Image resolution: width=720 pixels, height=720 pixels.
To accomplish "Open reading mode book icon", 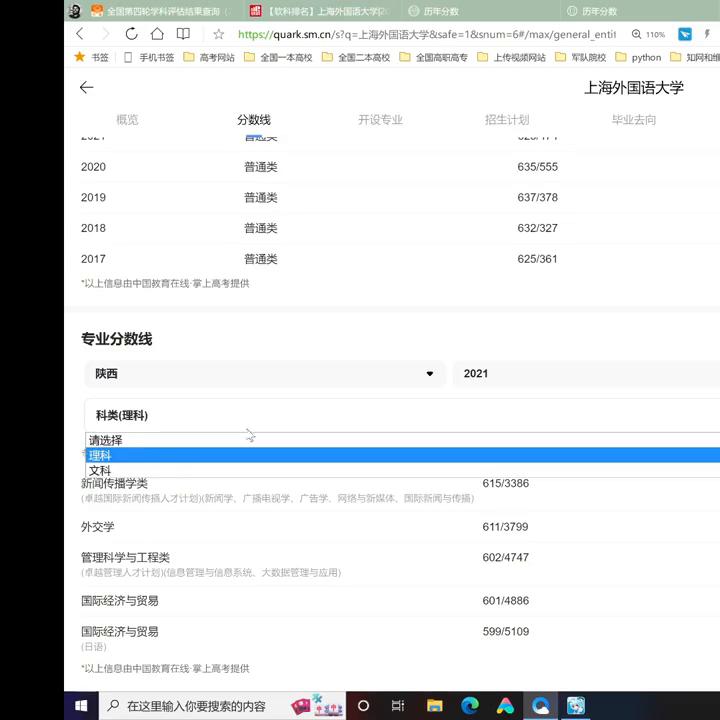I will pos(183,34).
